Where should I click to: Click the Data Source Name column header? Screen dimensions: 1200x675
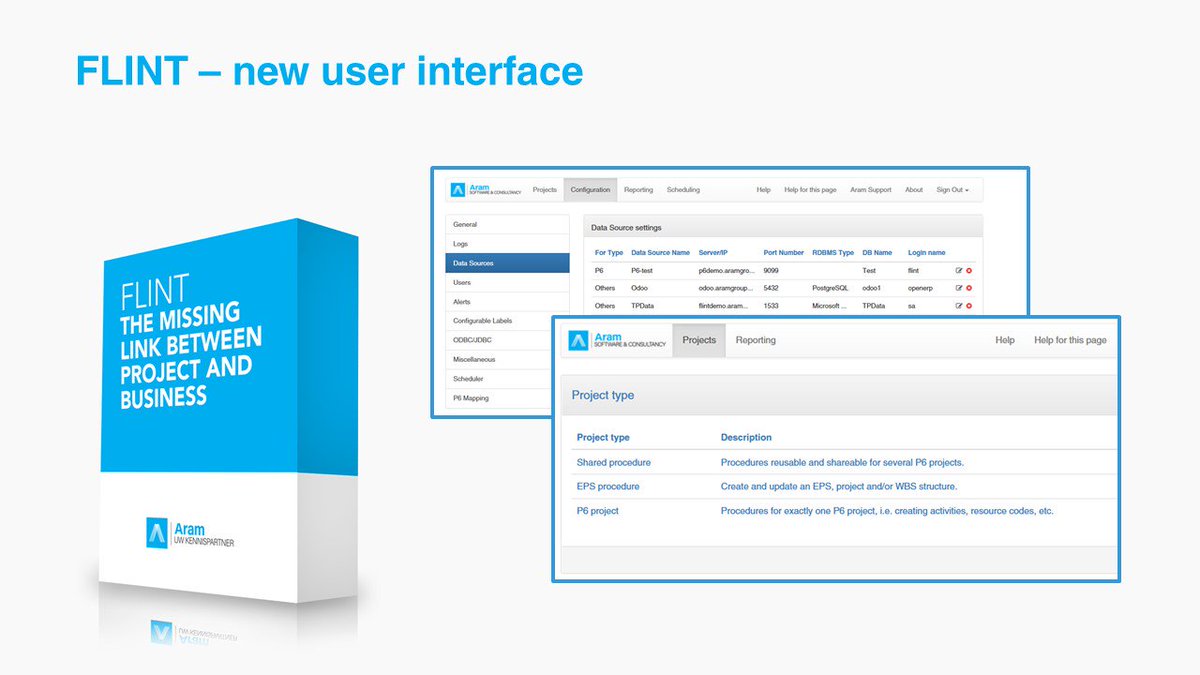[660, 253]
